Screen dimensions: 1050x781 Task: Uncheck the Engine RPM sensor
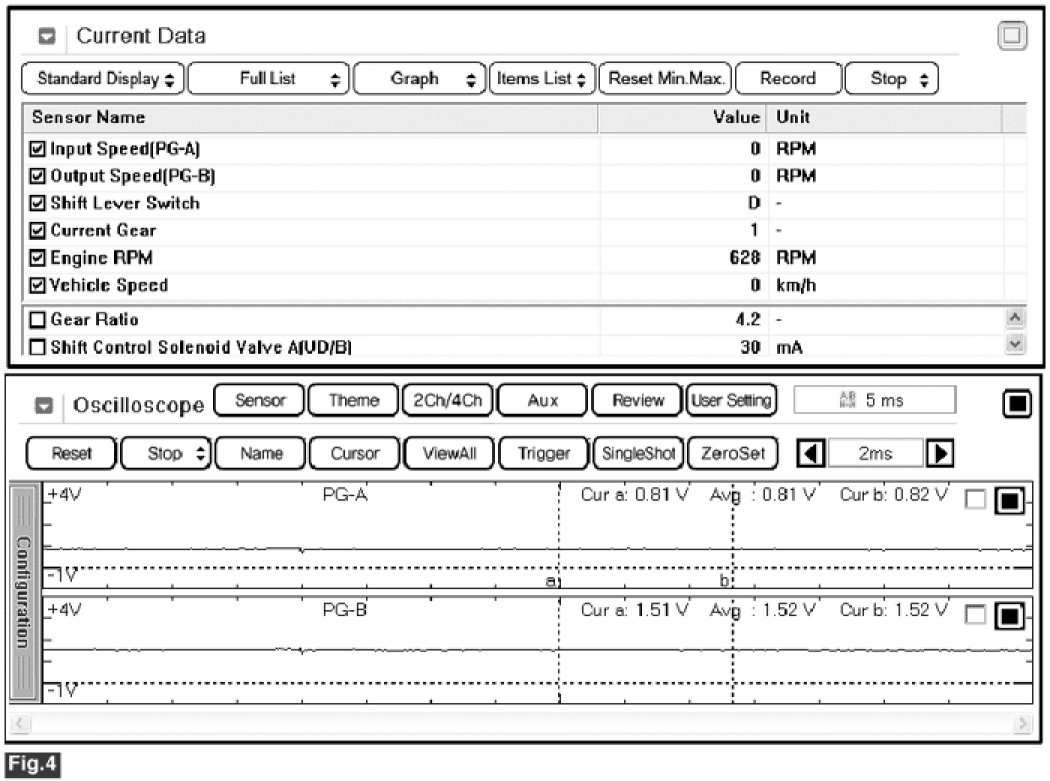tap(38, 258)
